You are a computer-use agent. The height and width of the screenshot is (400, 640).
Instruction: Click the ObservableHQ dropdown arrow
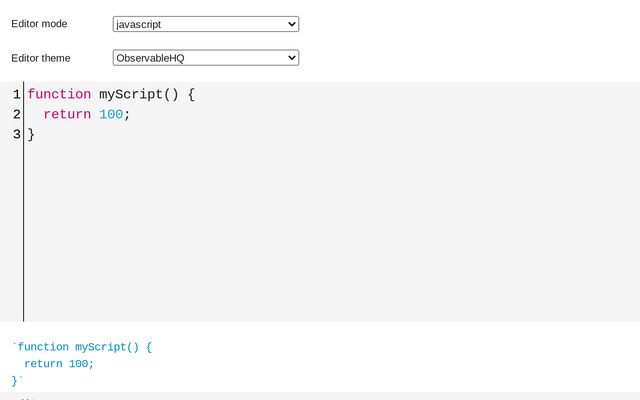pyautogui.click(x=291, y=58)
